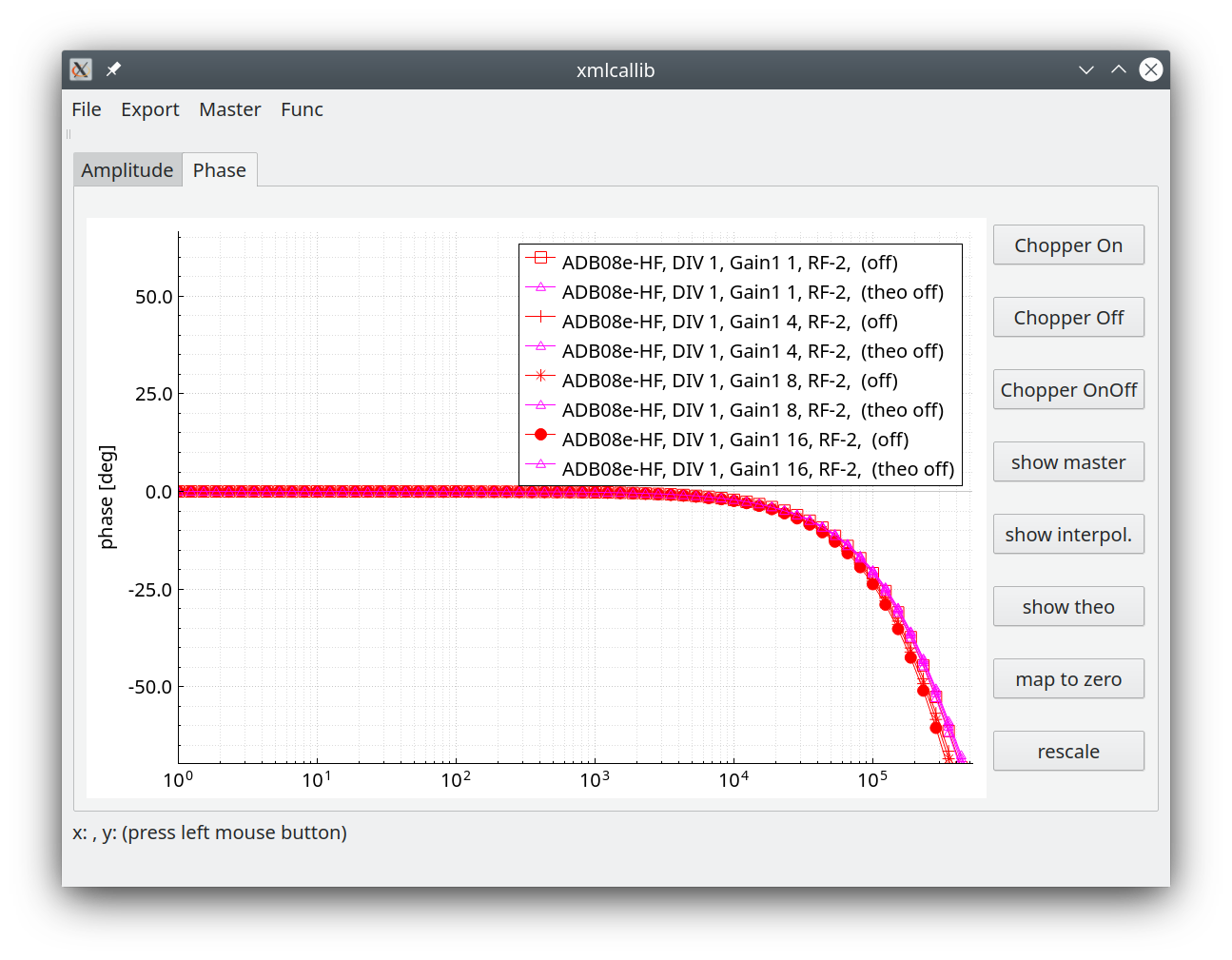Click the phase [deg] y-axis label

coord(107,497)
